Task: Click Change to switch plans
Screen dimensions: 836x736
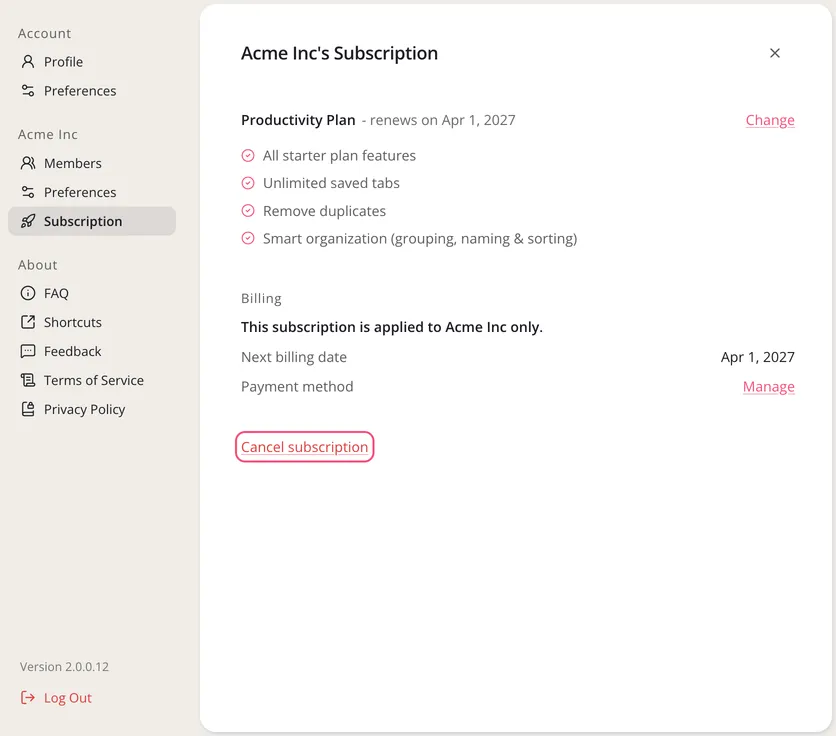Action: [770, 121]
